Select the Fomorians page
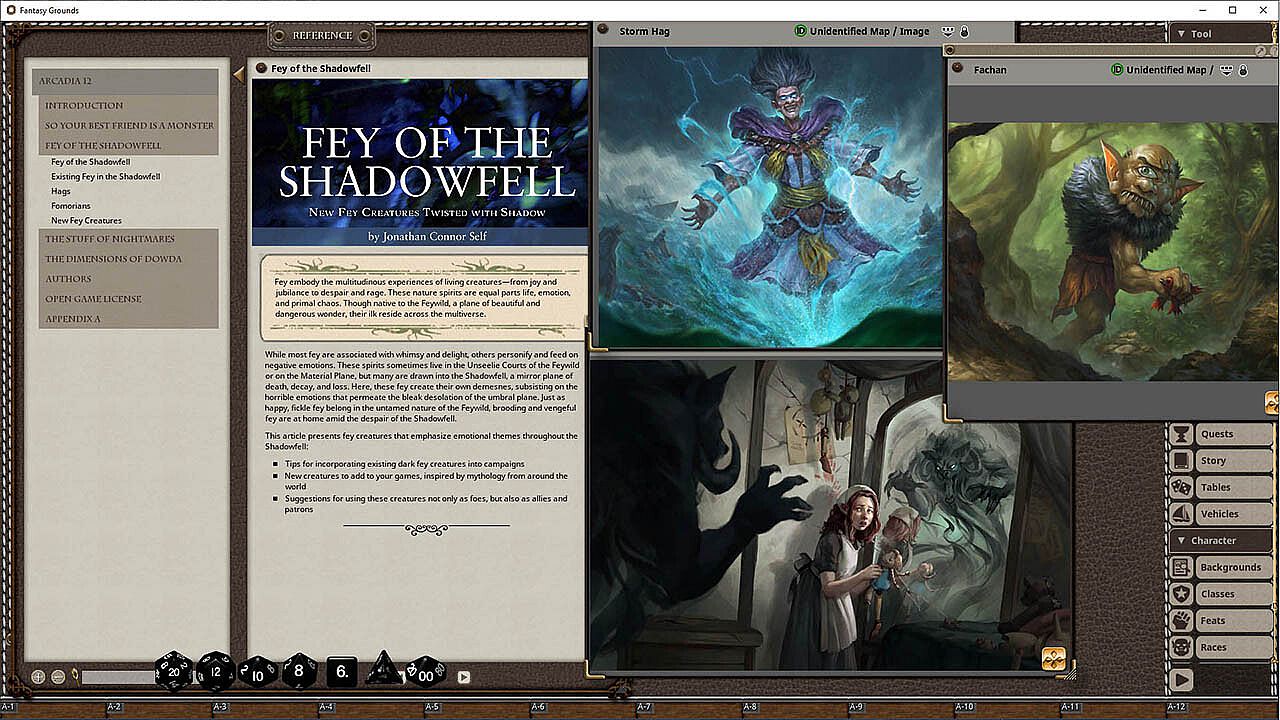This screenshot has width=1280, height=720. pyautogui.click(x=71, y=206)
